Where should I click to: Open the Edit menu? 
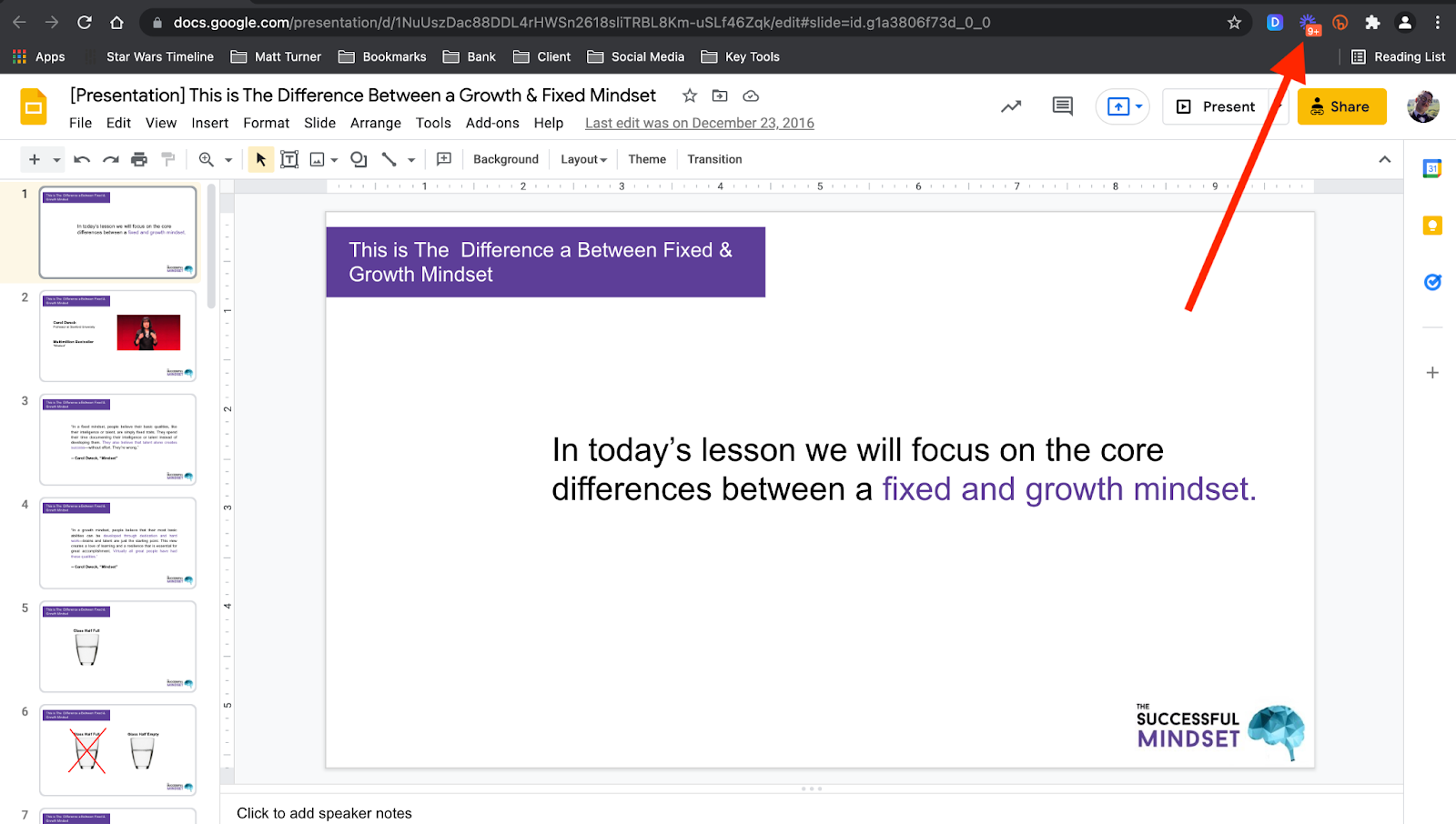118,123
